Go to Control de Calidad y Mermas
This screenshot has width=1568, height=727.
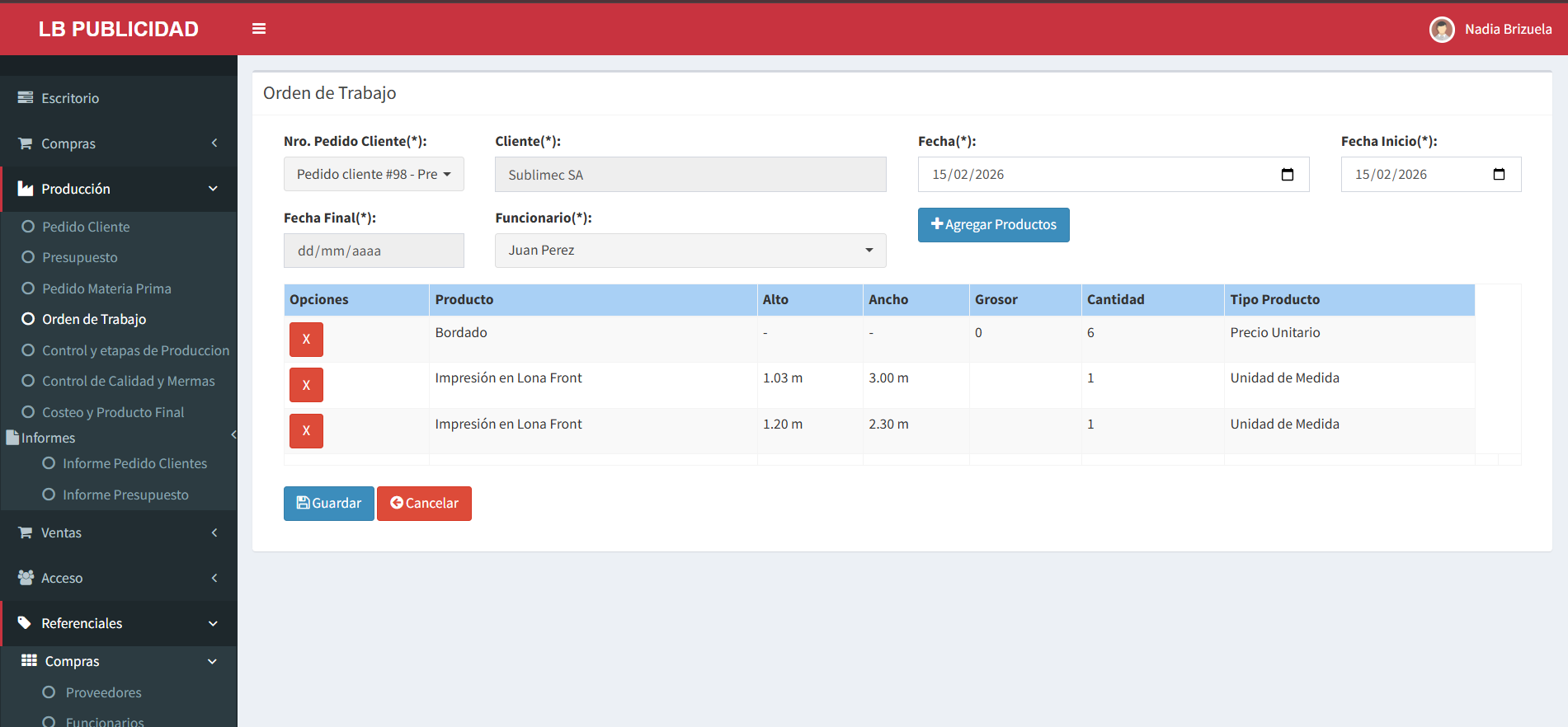[x=128, y=382]
